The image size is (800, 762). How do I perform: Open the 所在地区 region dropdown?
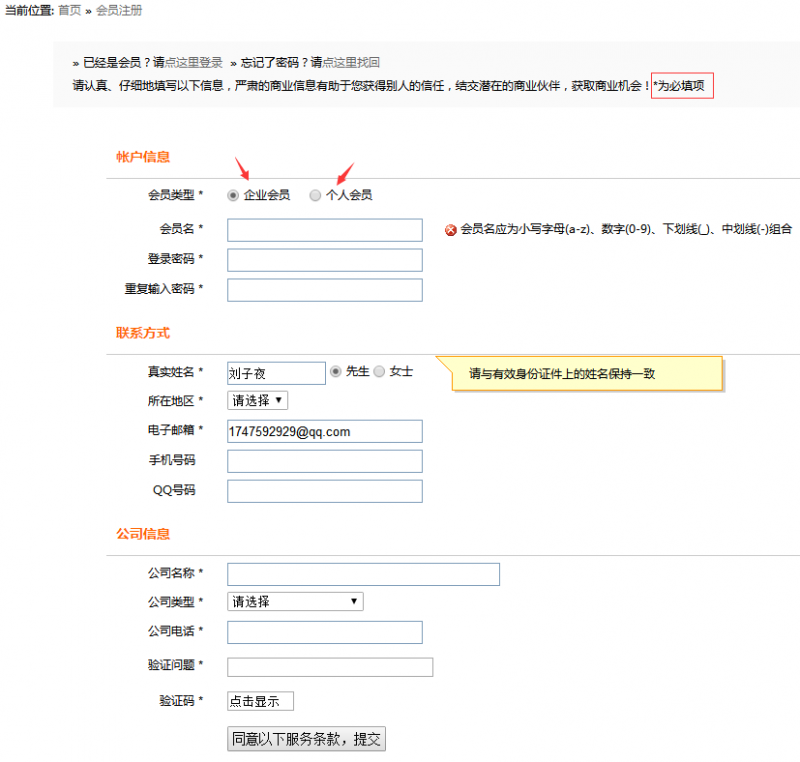coord(258,400)
